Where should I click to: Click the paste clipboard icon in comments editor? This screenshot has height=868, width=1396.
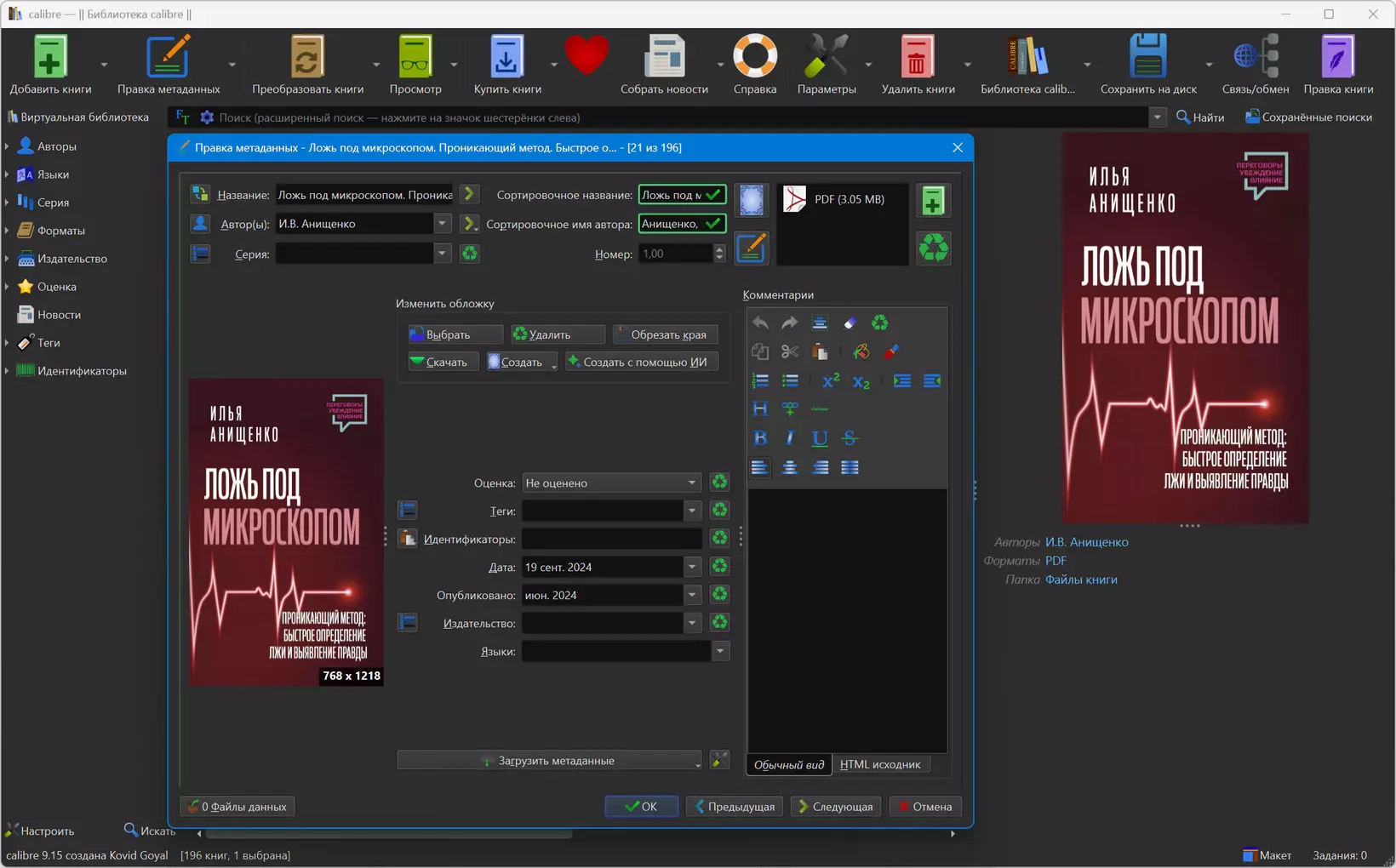click(820, 352)
